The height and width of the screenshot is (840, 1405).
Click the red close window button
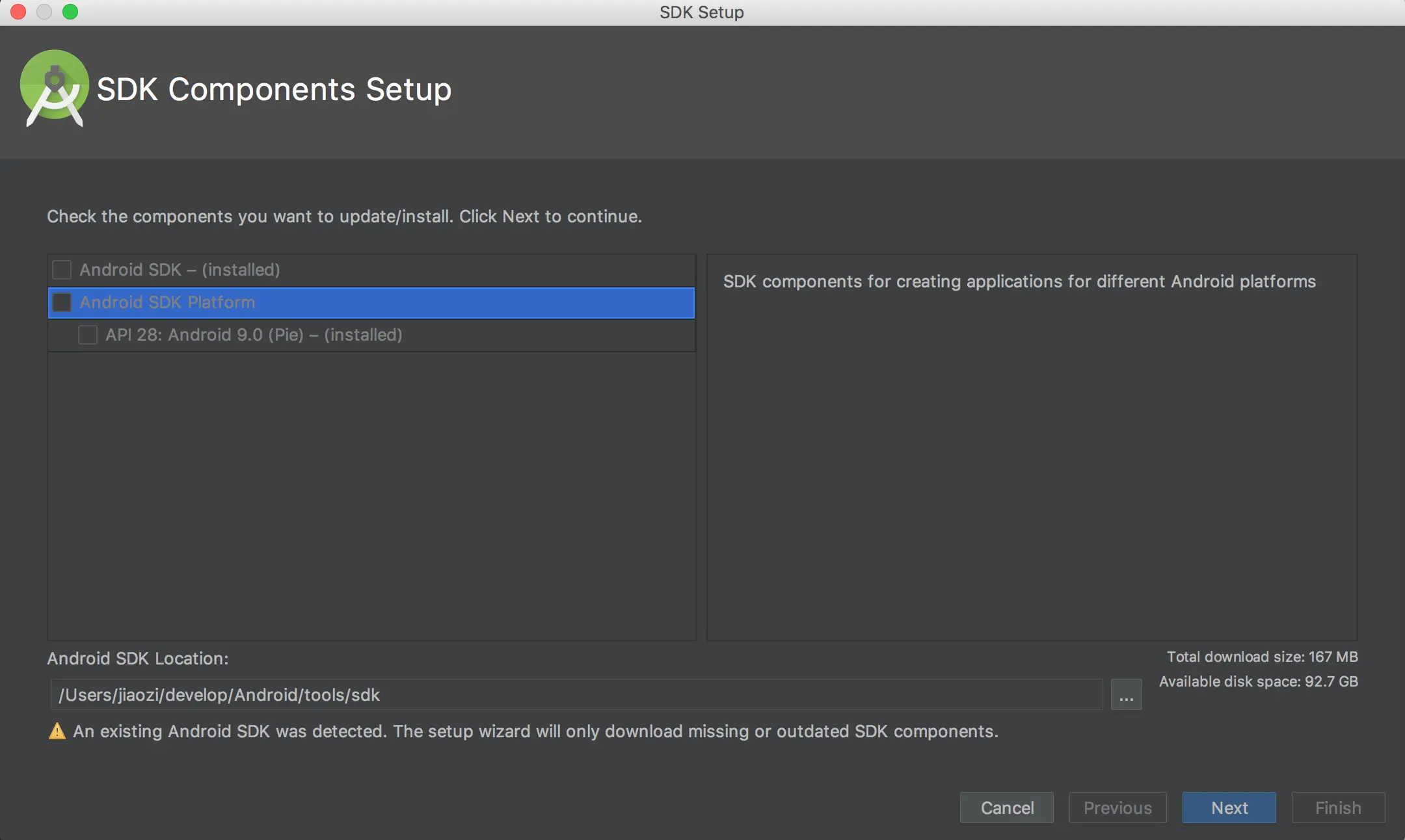pos(18,12)
